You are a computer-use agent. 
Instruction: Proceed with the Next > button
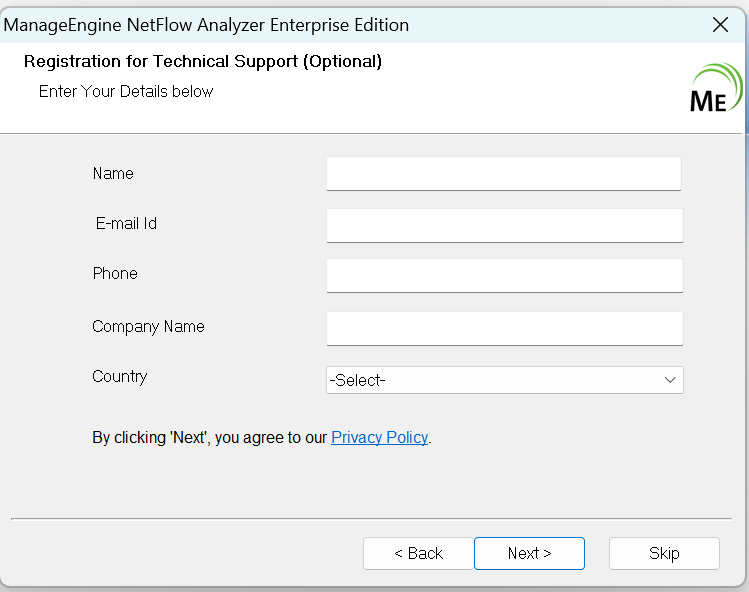pos(529,553)
